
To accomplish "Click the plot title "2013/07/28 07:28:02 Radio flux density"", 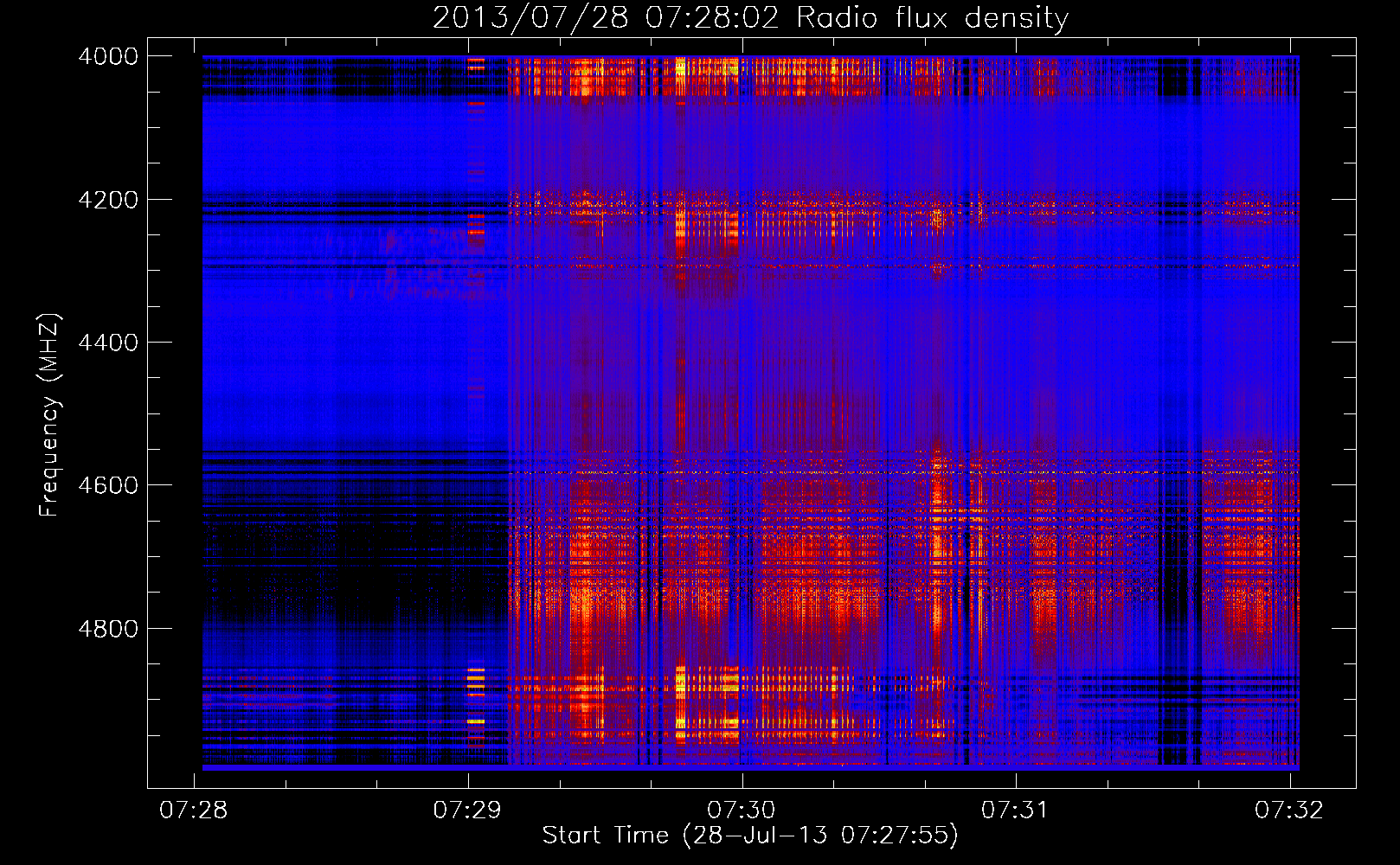I will 750,18.
